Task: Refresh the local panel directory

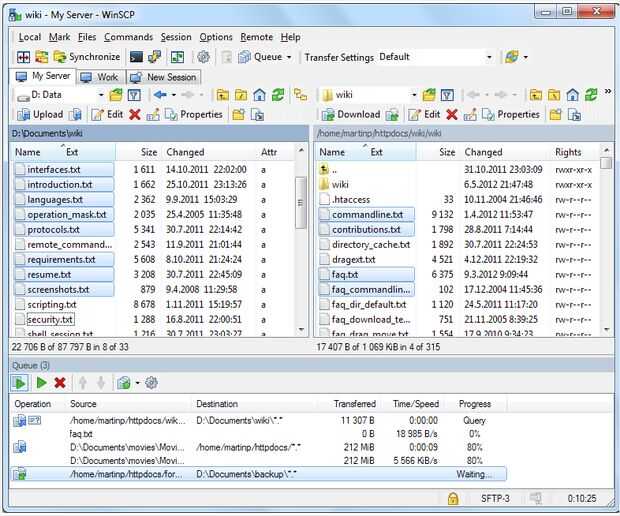Action: coord(278,95)
